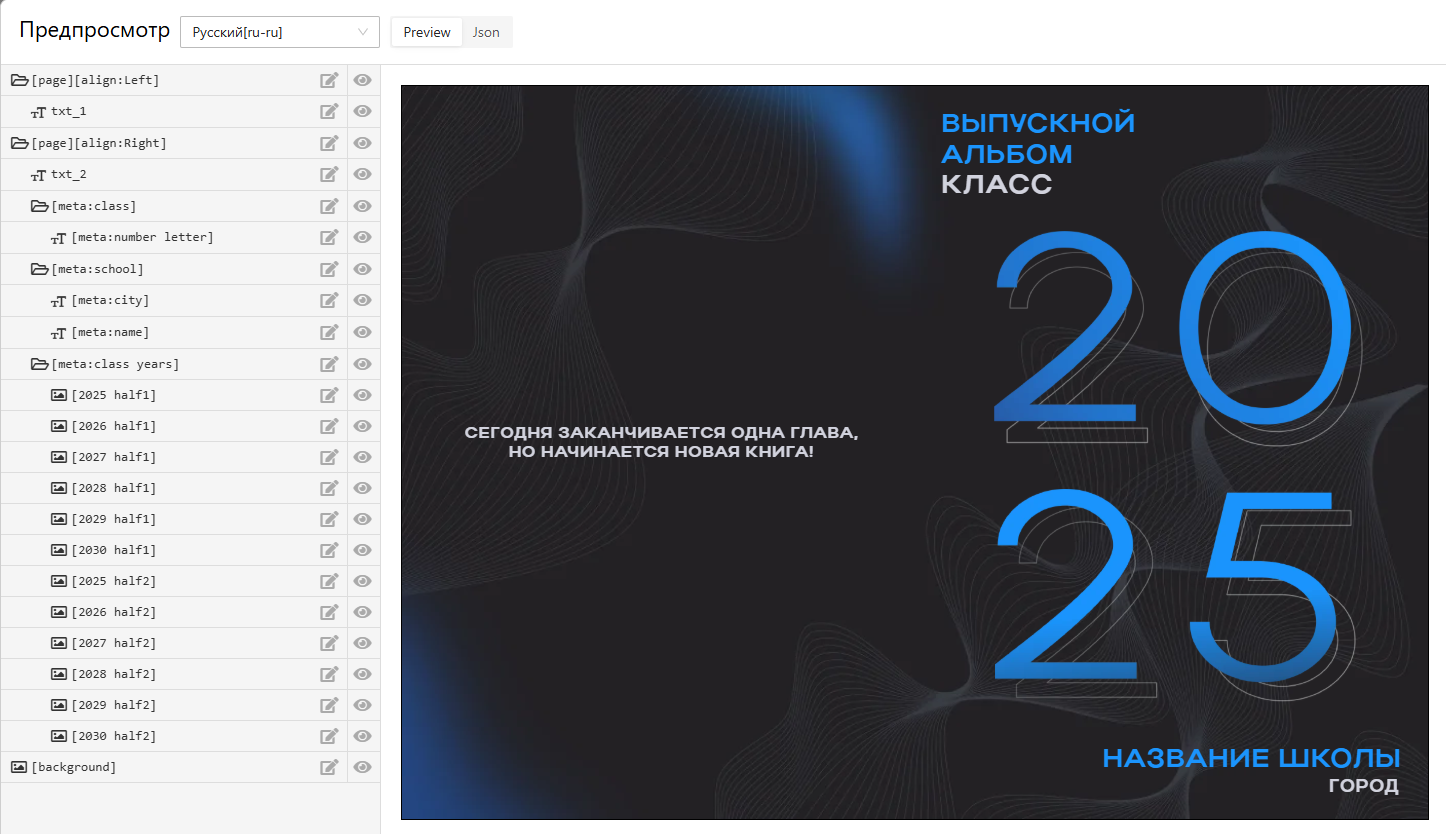Edit the [meta:name] text element
This screenshot has height=834, width=1446.
[329, 332]
